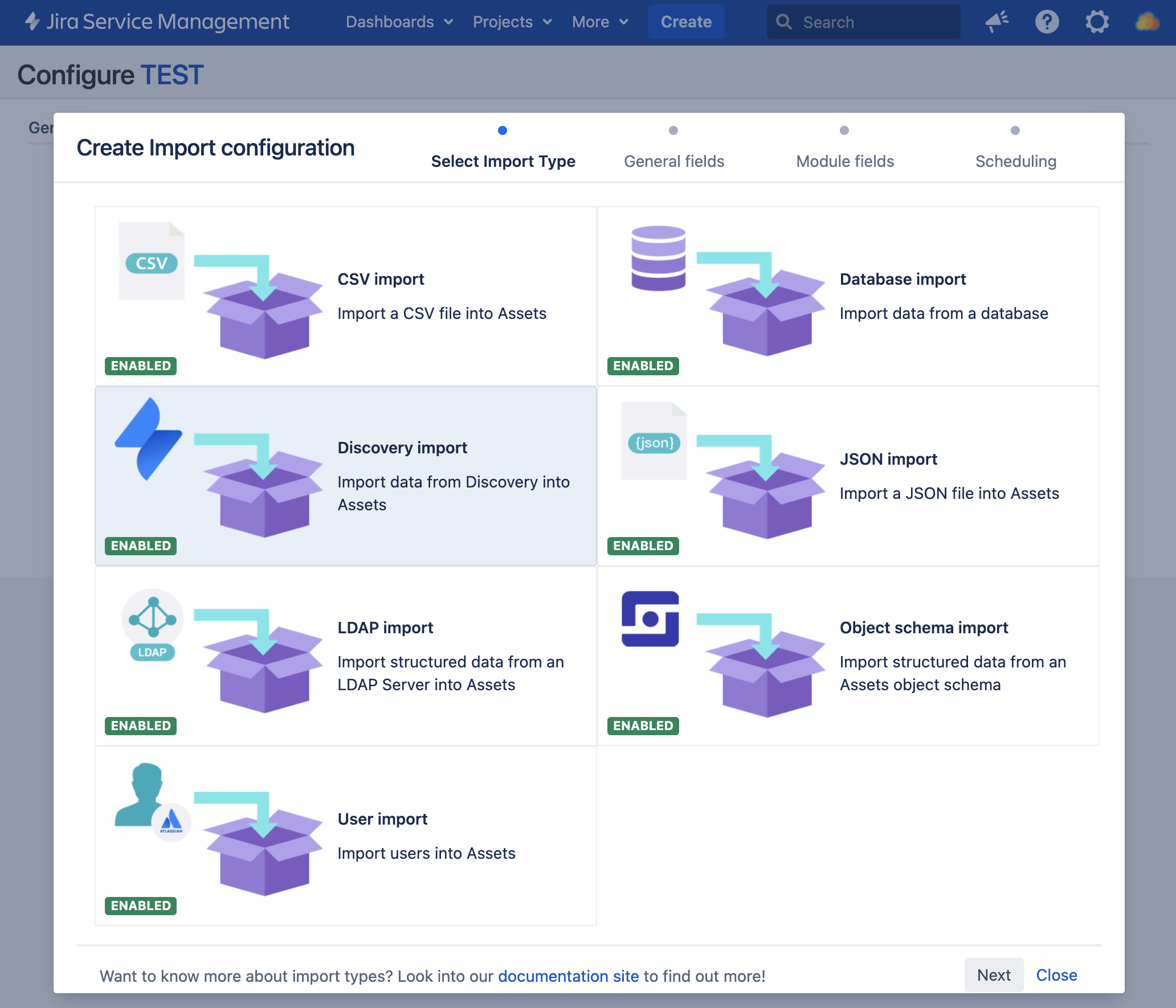Expand the More dropdown menu
This screenshot has height=1008, width=1176.
(x=601, y=22)
